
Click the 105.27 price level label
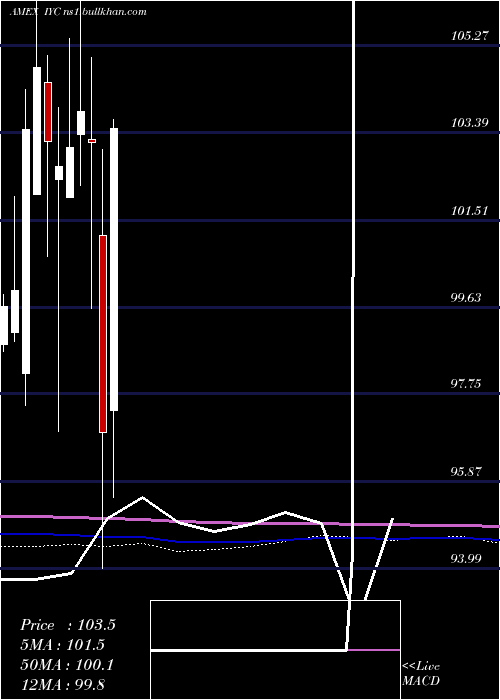point(469,36)
